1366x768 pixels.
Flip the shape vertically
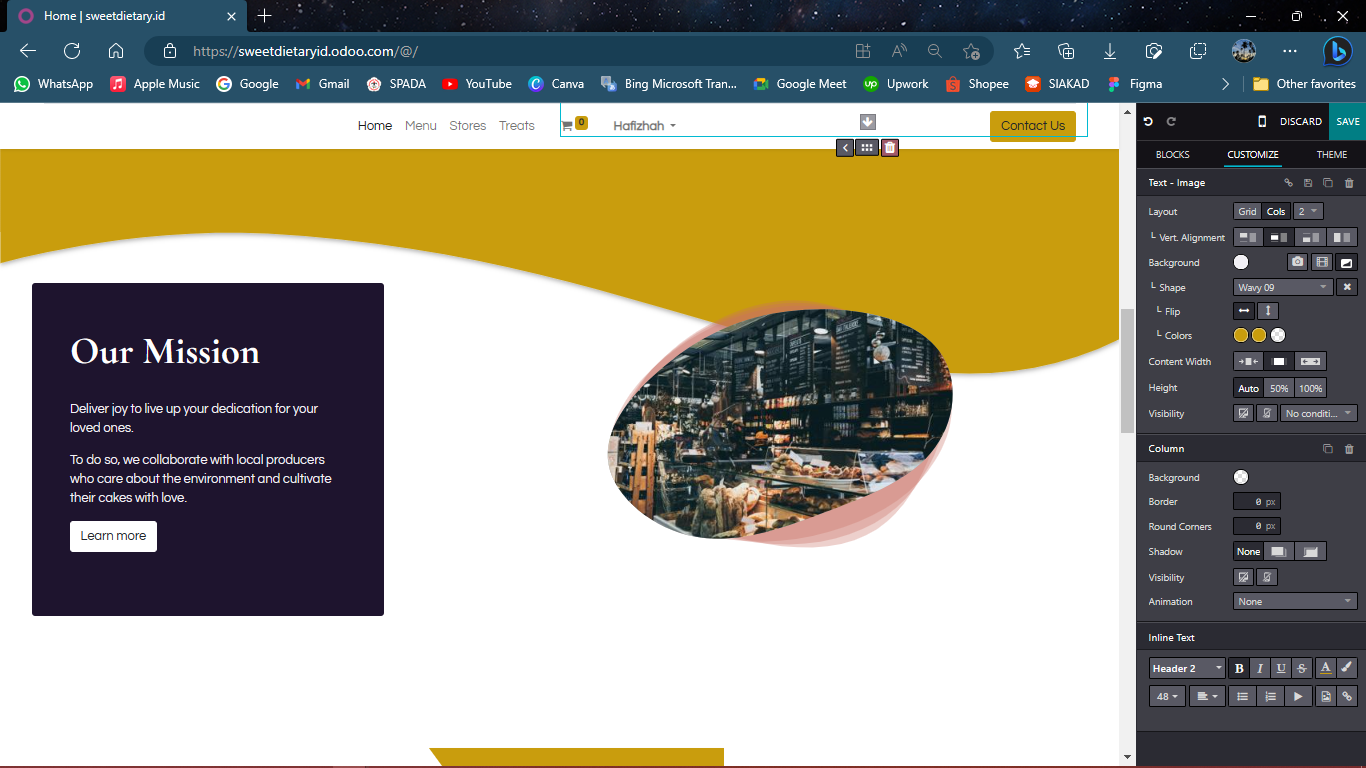pos(1267,311)
